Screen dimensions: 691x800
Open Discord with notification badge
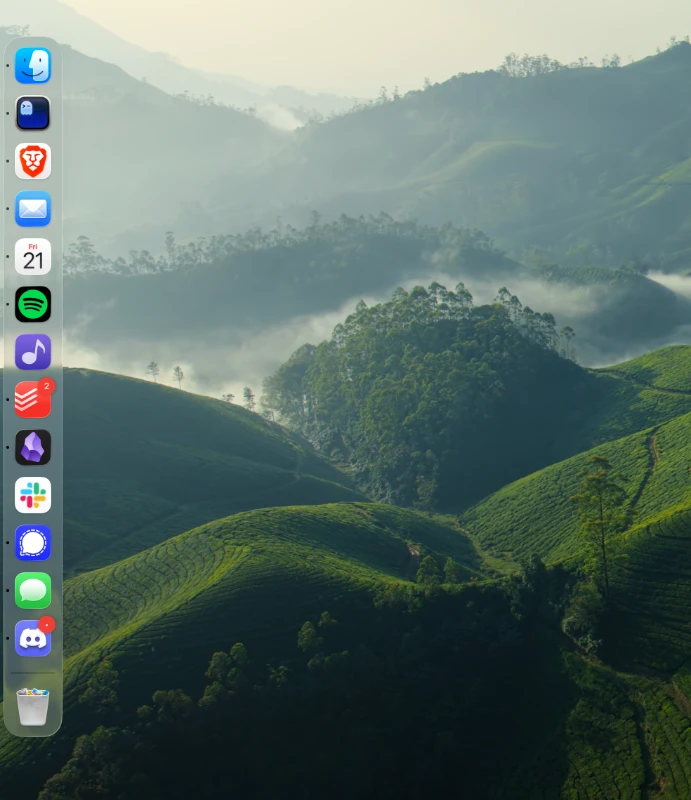pyautogui.click(x=33, y=638)
